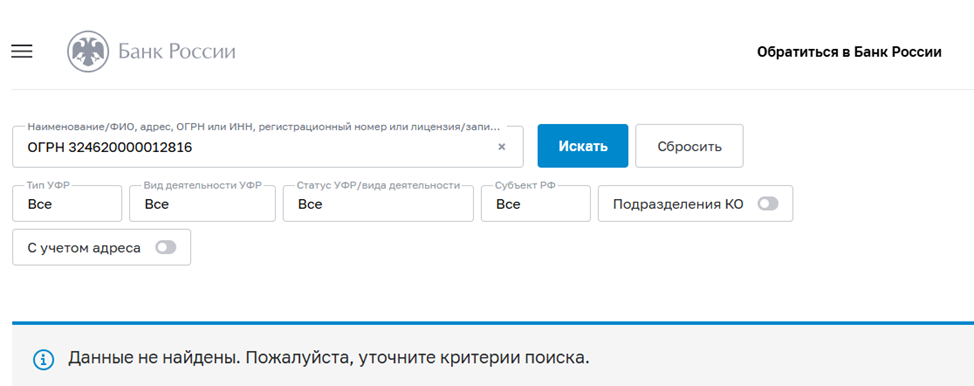Open the Вид деятельности УФР dropdown
This screenshot has width=974, height=386.
click(x=203, y=203)
